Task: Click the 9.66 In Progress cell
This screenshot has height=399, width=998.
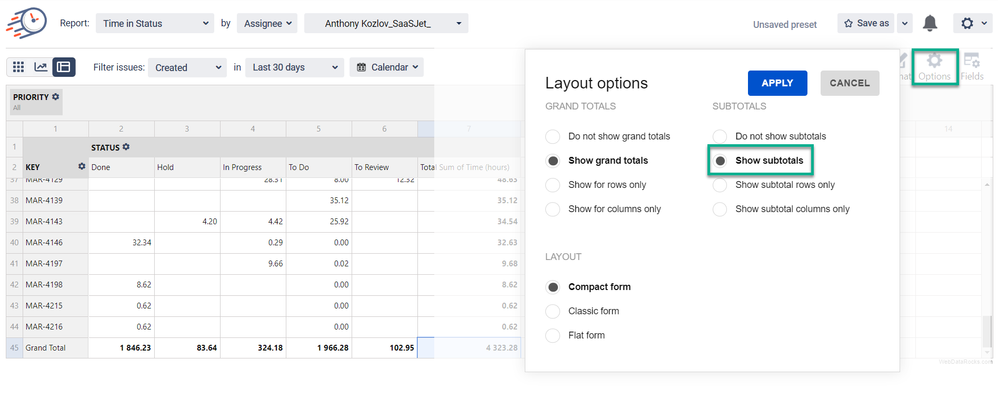Action: [253, 263]
